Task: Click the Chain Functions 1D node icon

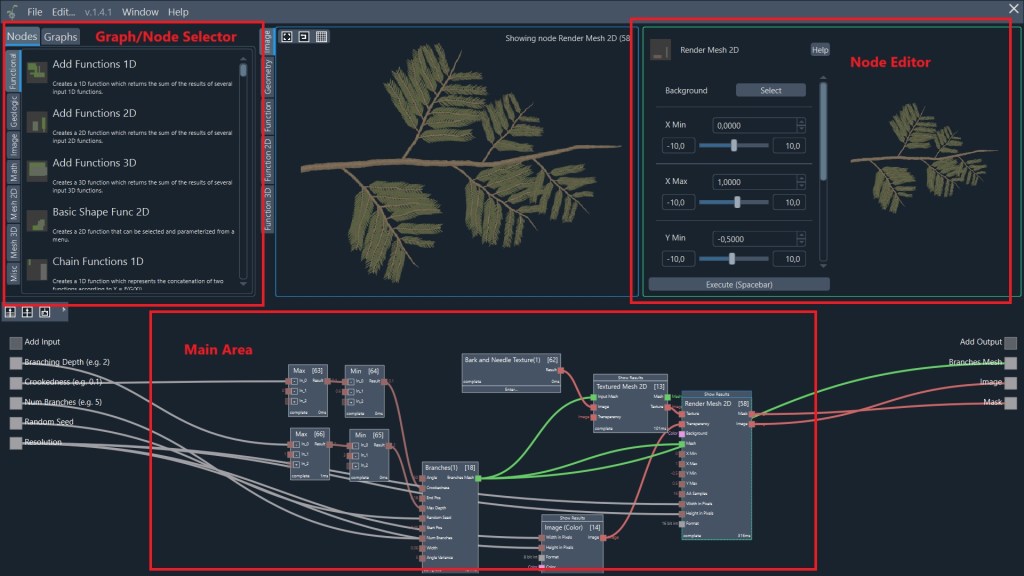Action: tap(37, 268)
